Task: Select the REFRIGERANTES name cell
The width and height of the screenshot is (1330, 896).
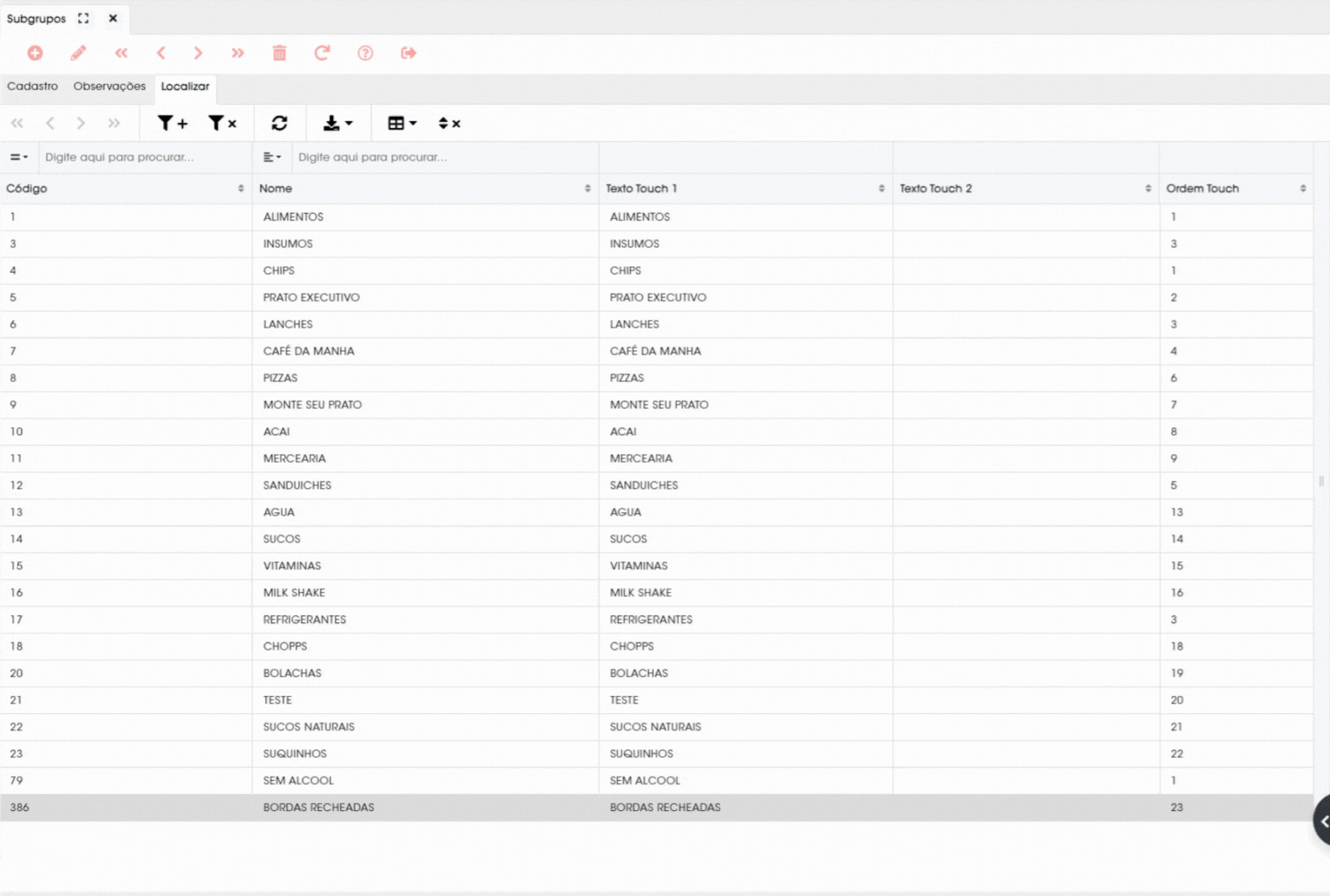Action: (425, 620)
